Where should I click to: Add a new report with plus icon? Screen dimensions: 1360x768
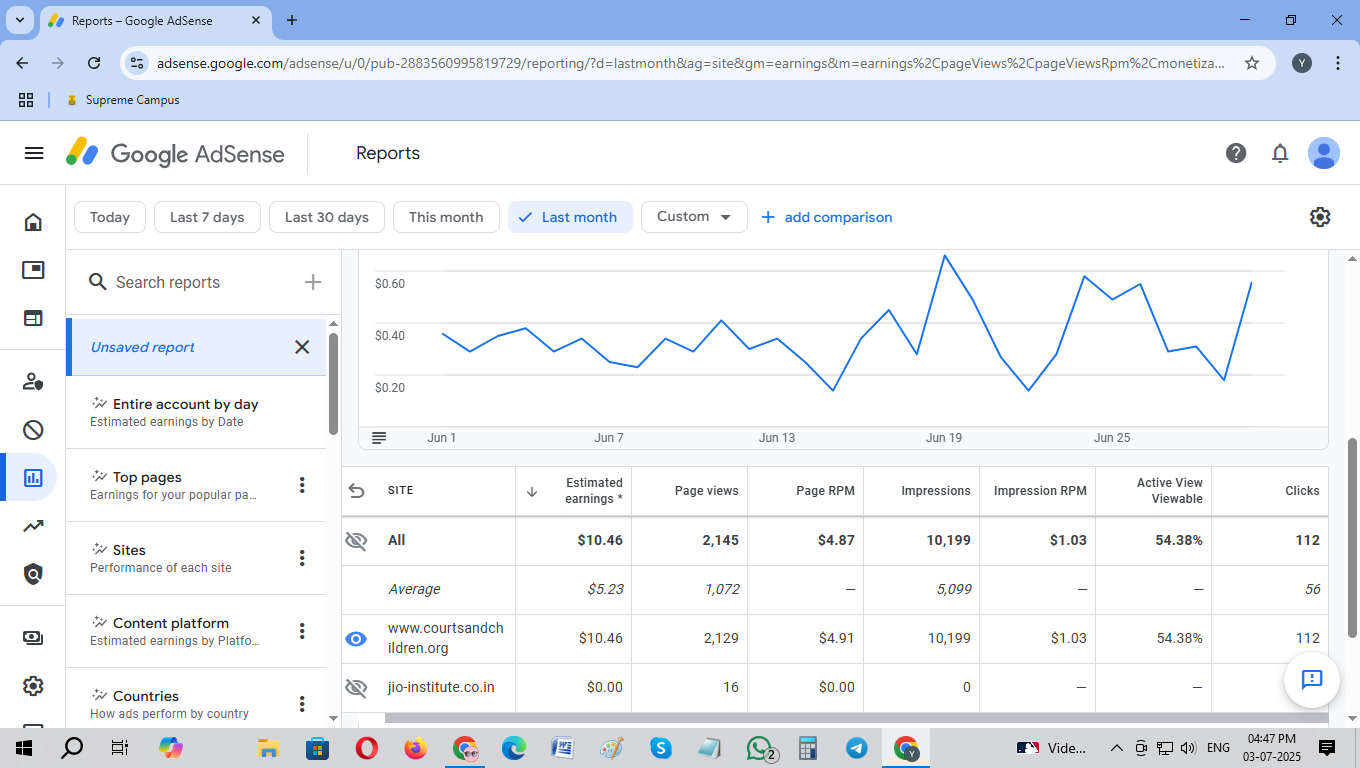tap(313, 282)
